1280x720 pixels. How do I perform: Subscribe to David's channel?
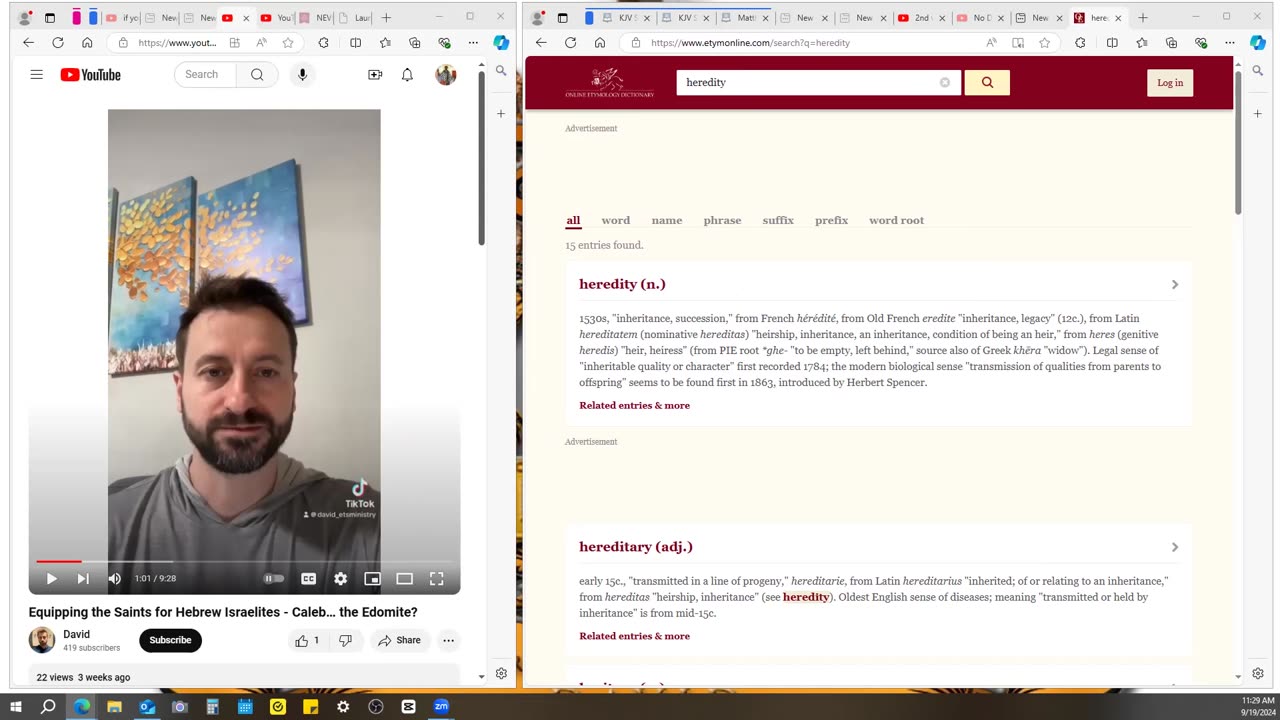click(170, 640)
